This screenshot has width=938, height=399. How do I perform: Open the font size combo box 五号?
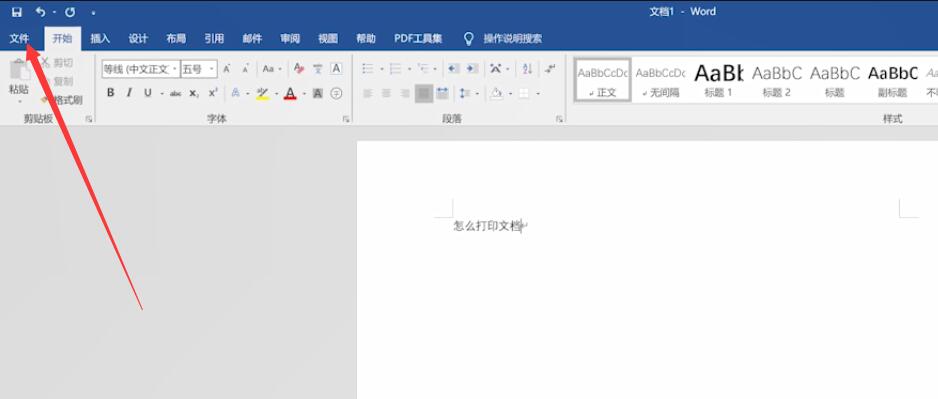(199, 69)
